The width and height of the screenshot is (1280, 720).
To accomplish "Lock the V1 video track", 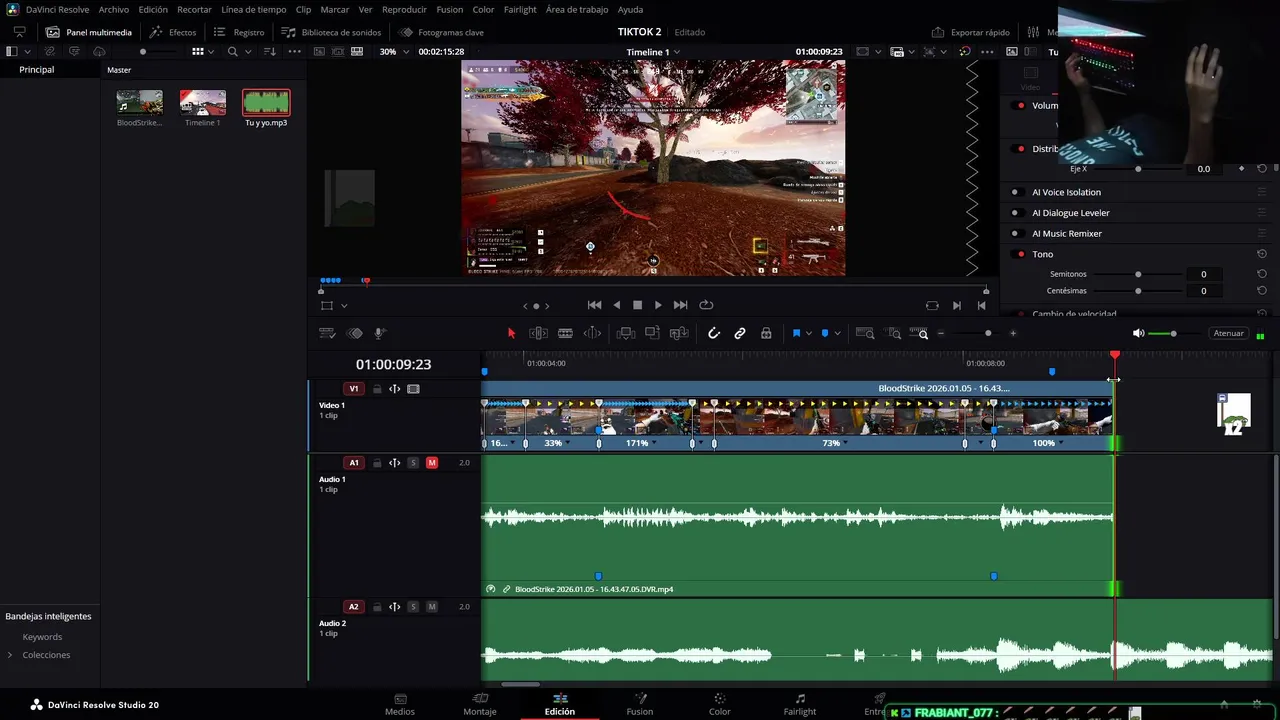I will coord(377,389).
